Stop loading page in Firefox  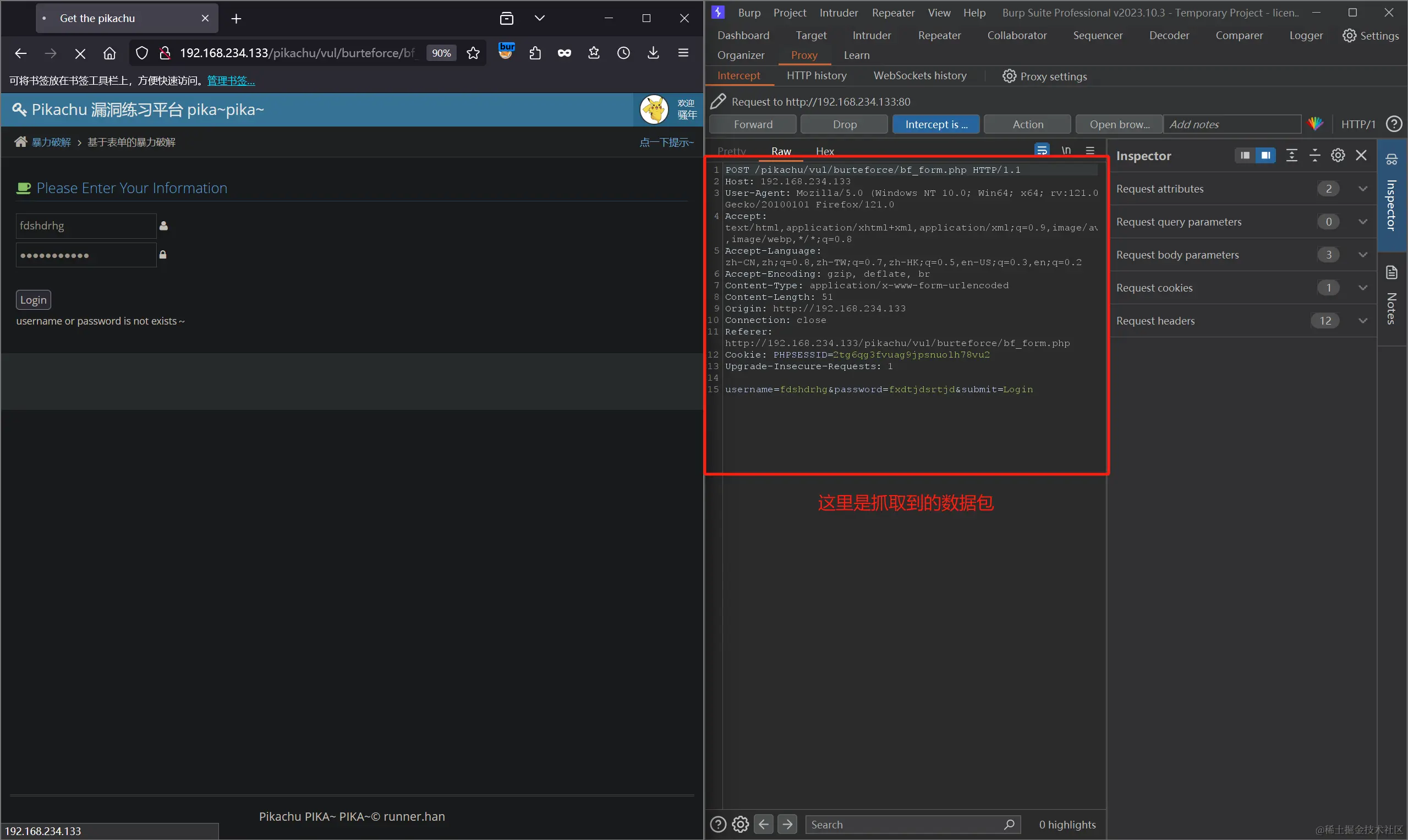click(x=80, y=53)
